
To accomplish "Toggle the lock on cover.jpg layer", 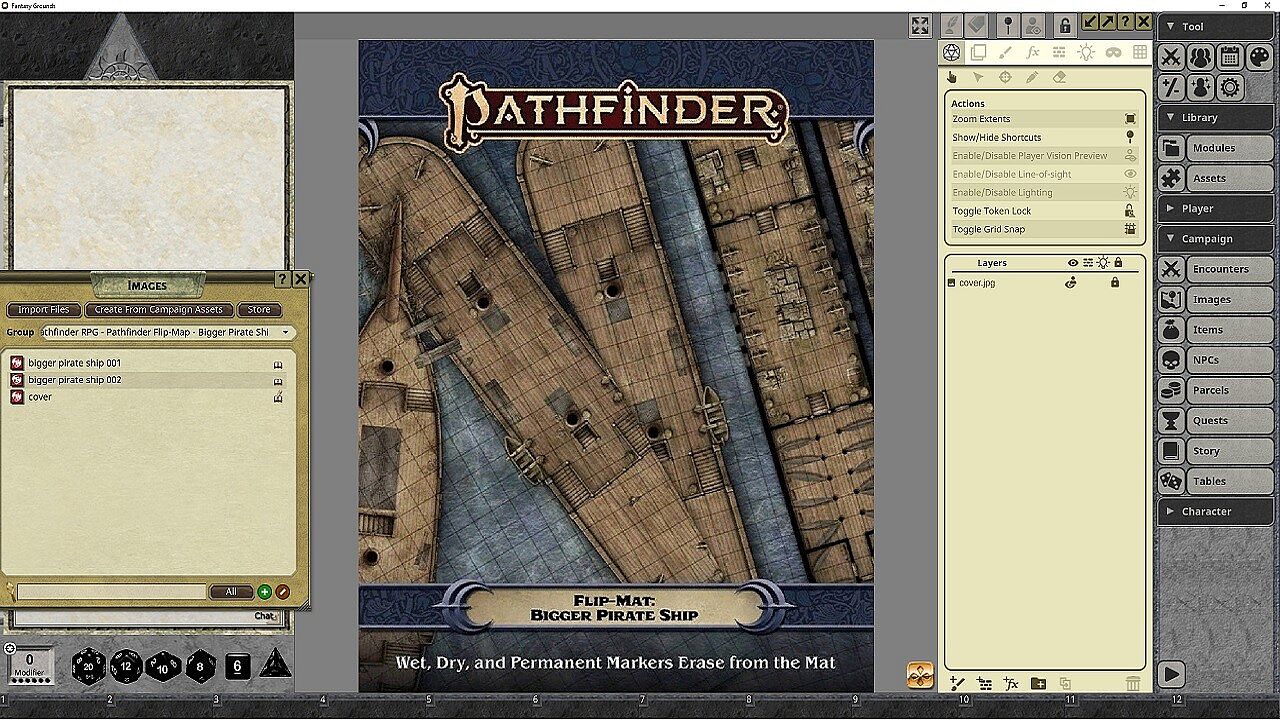I will pos(1115,283).
